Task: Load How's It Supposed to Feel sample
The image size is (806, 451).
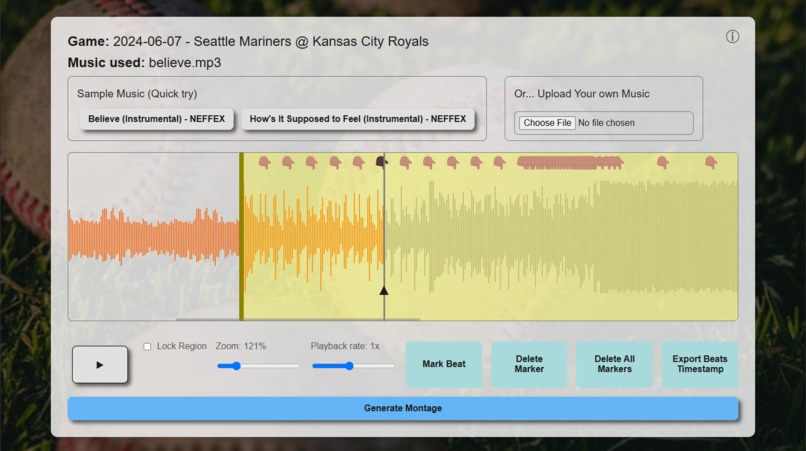Action: 358,119
